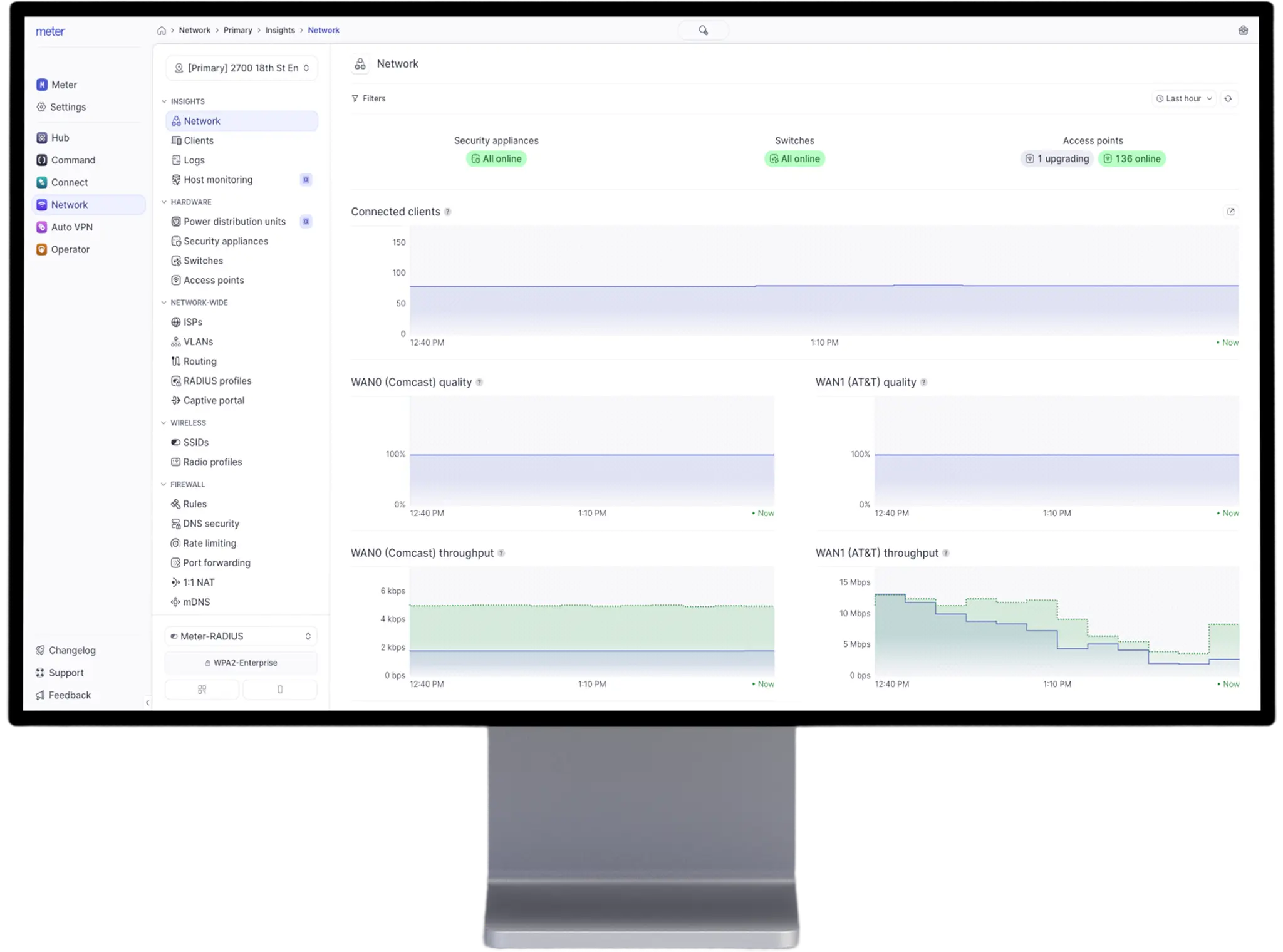Navigate to Insights in the breadcrumb
Screen dimensions: 1283x952
click(x=280, y=30)
